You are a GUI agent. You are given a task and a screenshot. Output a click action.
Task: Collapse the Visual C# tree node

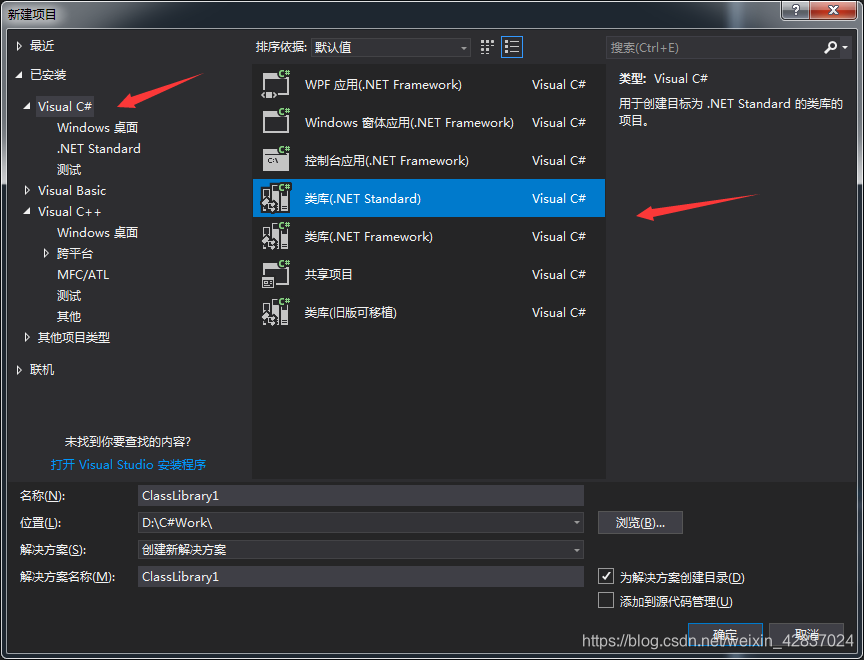pos(27,106)
